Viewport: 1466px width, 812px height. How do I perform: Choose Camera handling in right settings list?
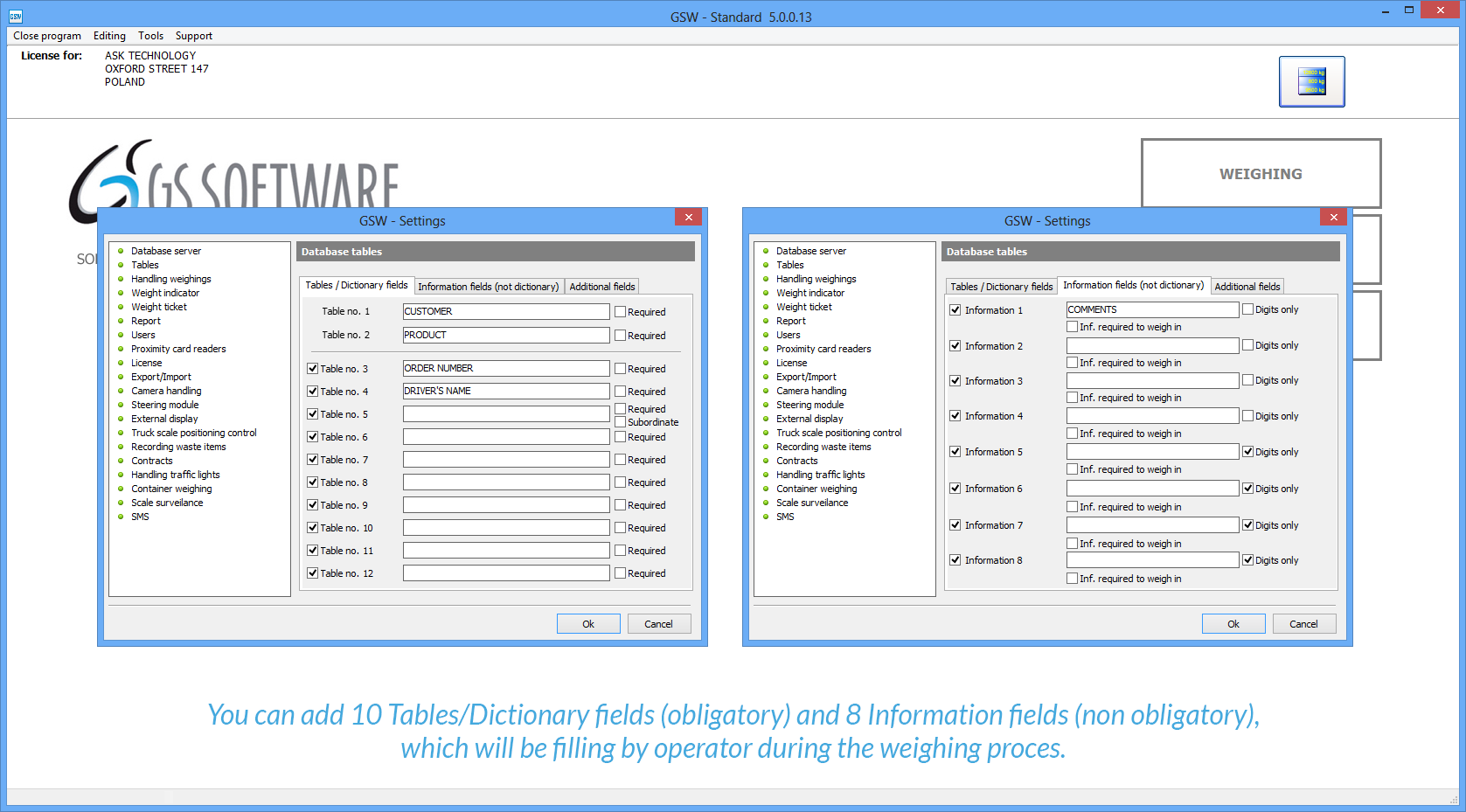810,391
